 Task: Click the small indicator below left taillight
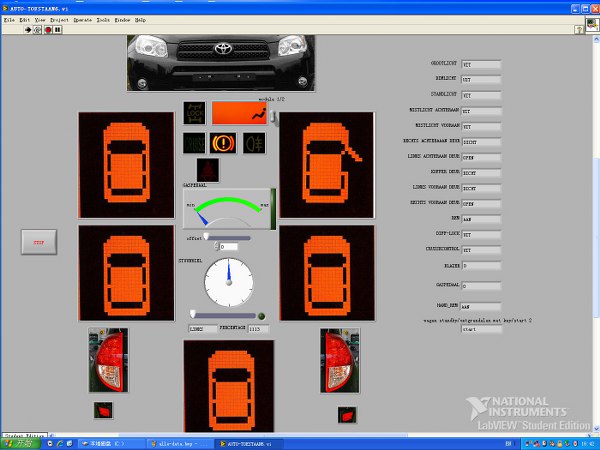(103, 410)
